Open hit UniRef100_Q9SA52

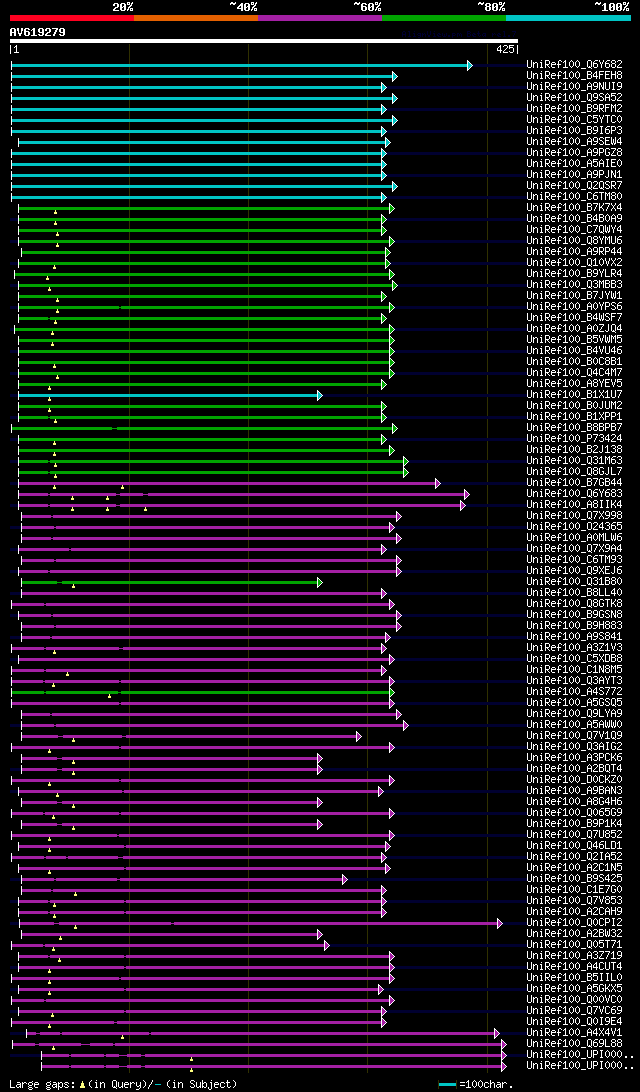[575, 98]
